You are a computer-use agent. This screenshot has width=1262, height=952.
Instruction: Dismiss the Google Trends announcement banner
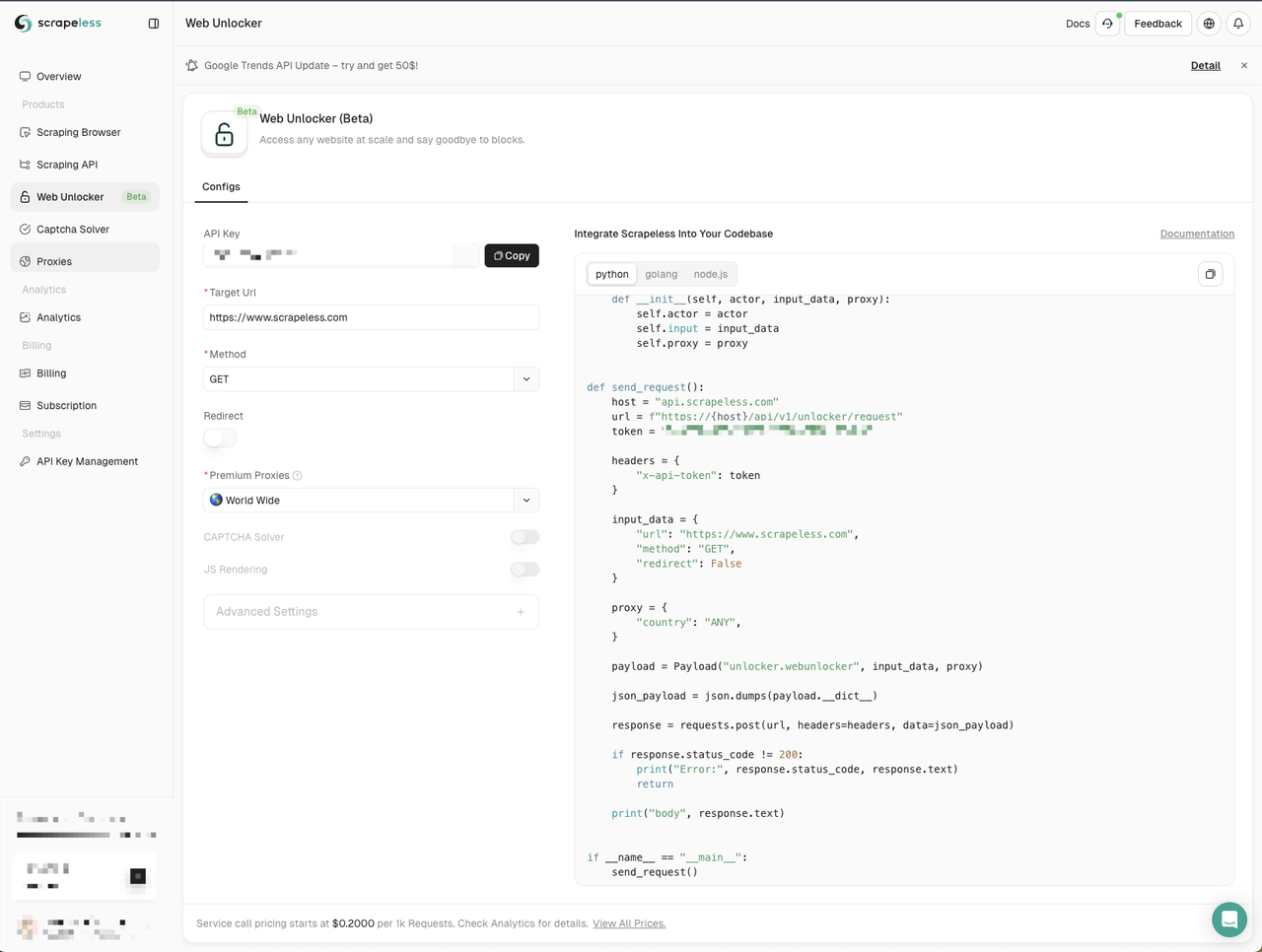coord(1244,66)
